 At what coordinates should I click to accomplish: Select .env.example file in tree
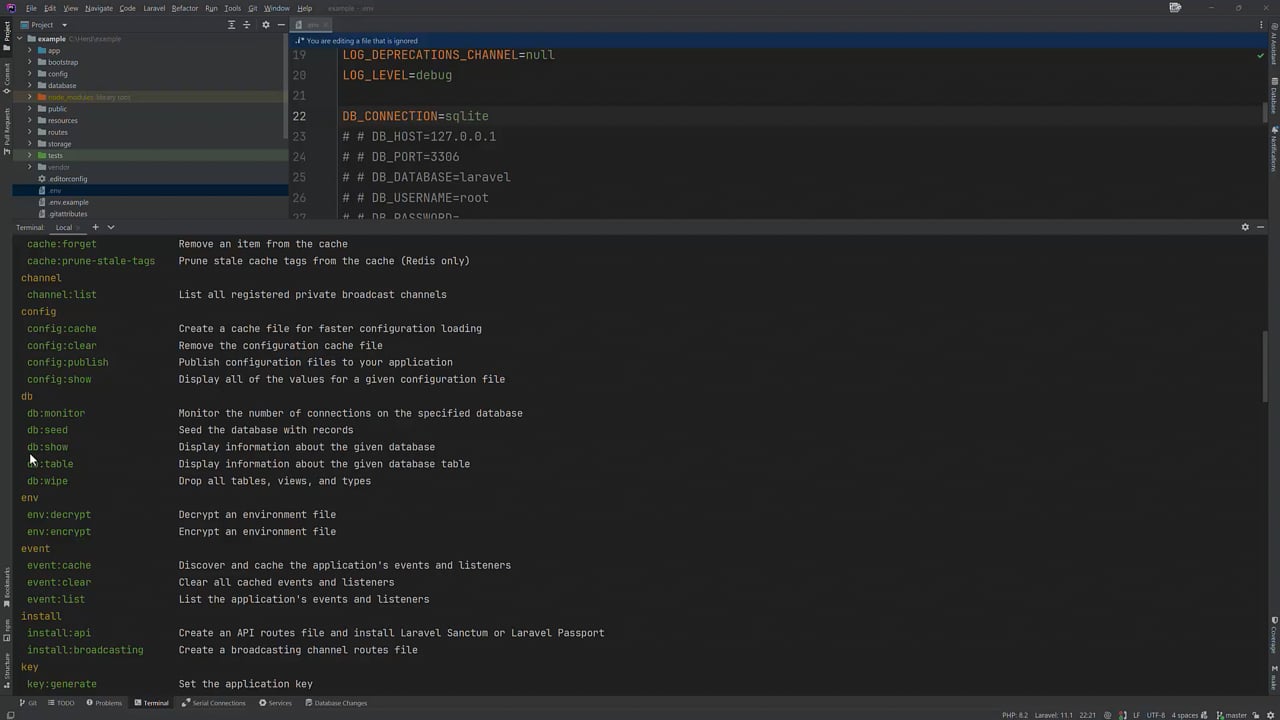point(68,202)
